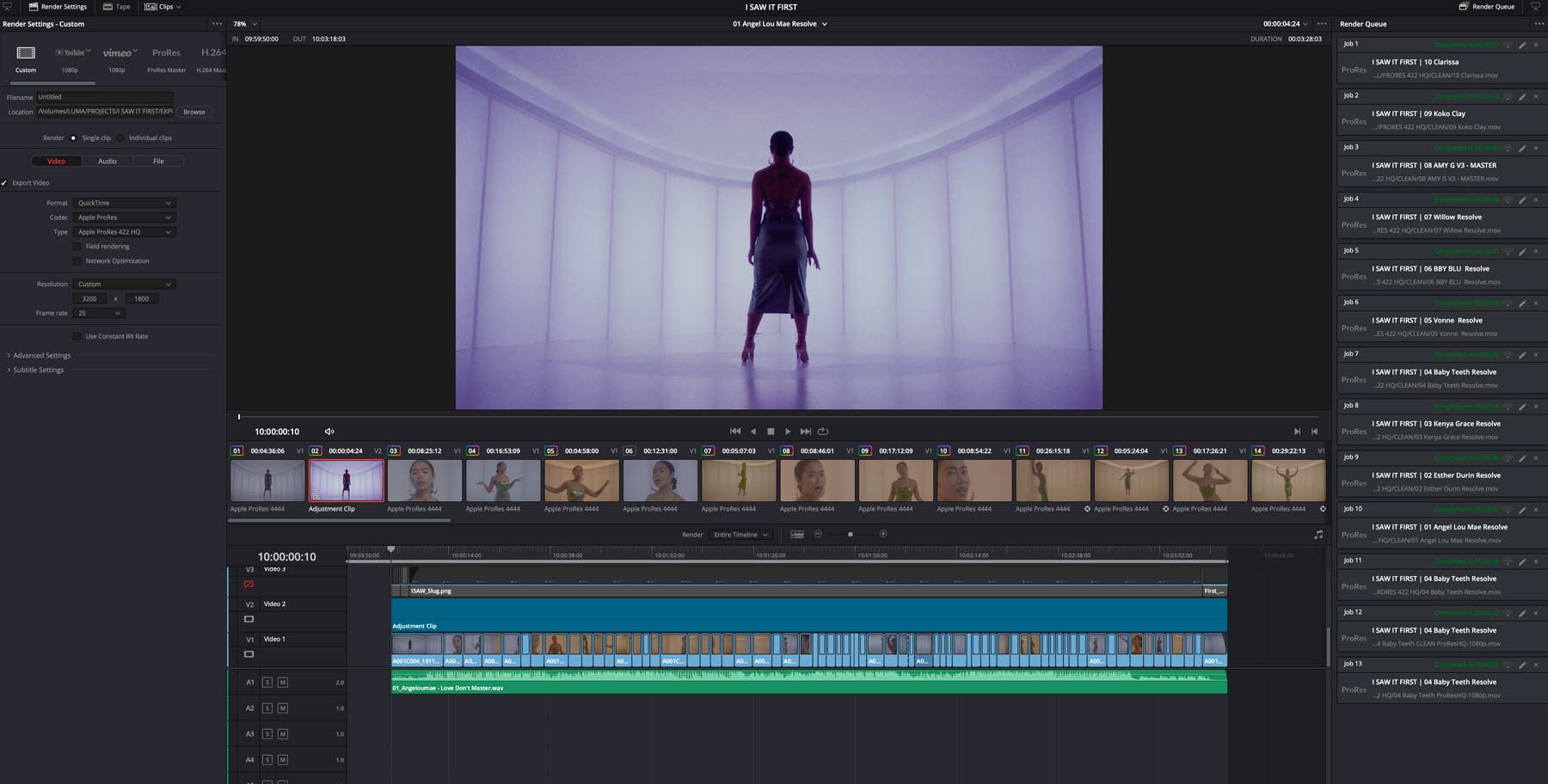Stop viewer playback
The height and width of the screenshot is (784, 1548).
(x=771, y=432)
